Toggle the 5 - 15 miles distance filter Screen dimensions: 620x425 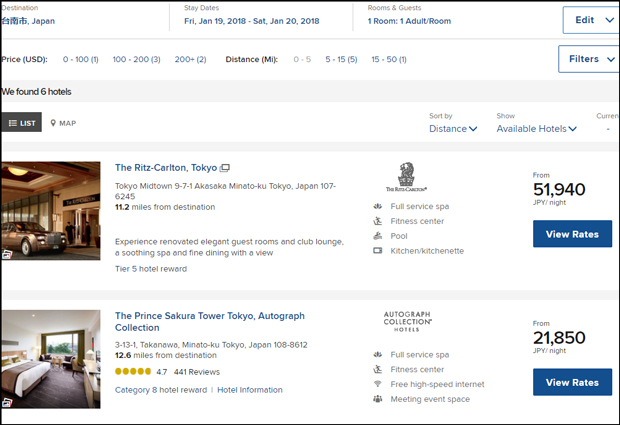point(341,60)
